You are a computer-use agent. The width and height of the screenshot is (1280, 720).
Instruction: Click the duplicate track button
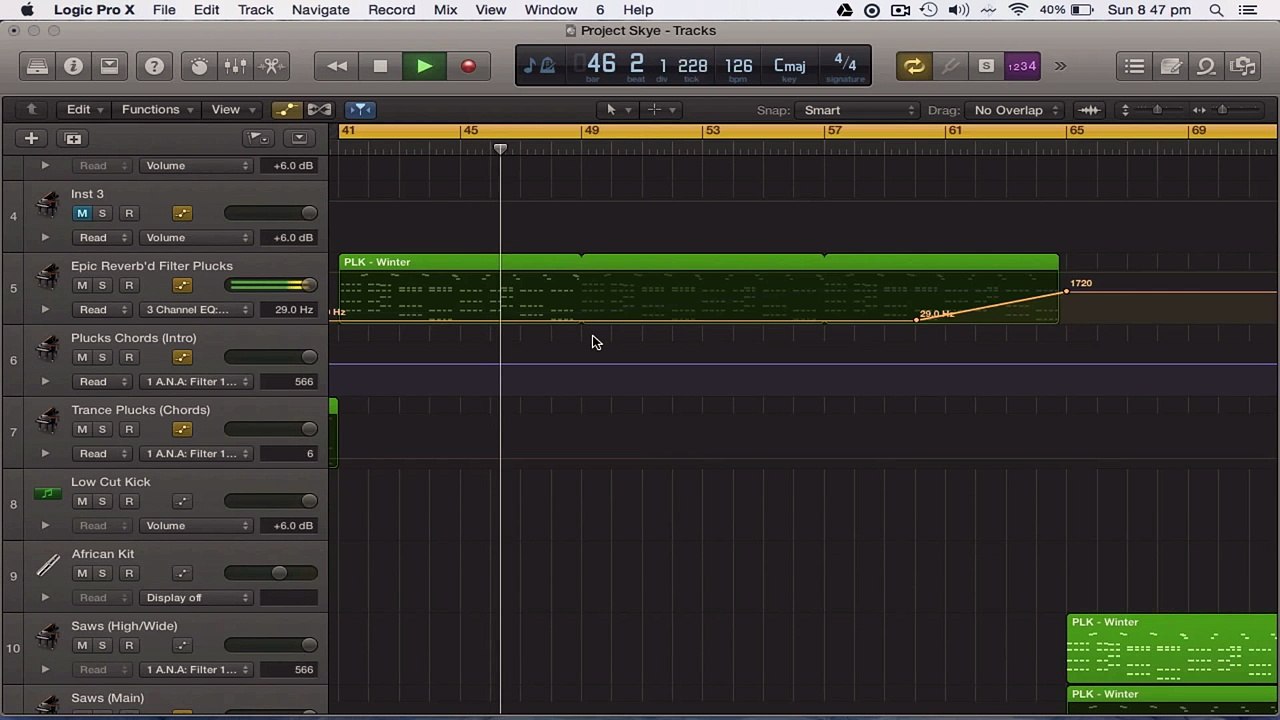click(73, 138)
